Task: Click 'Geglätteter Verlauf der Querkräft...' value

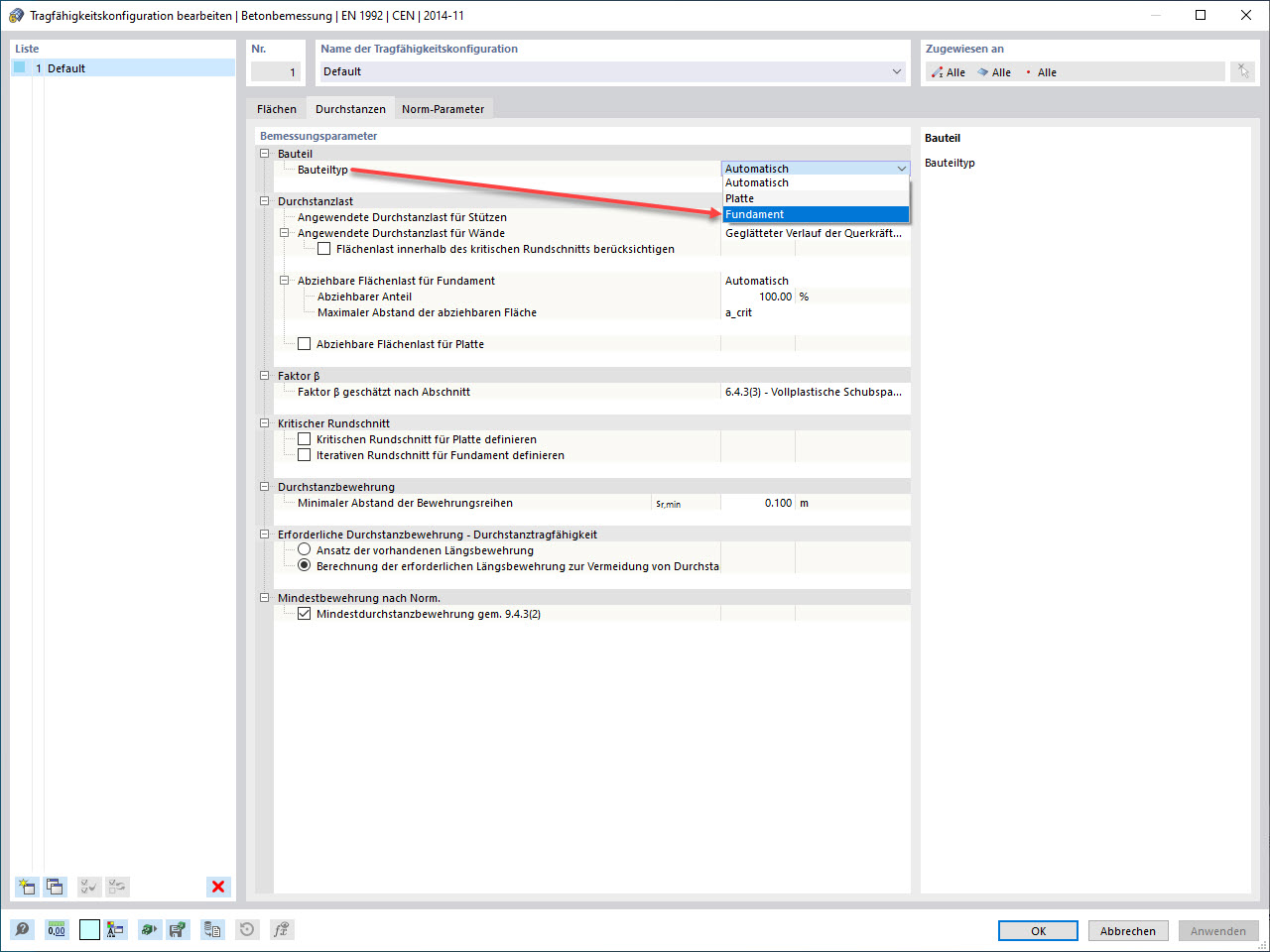Action: 816,233
